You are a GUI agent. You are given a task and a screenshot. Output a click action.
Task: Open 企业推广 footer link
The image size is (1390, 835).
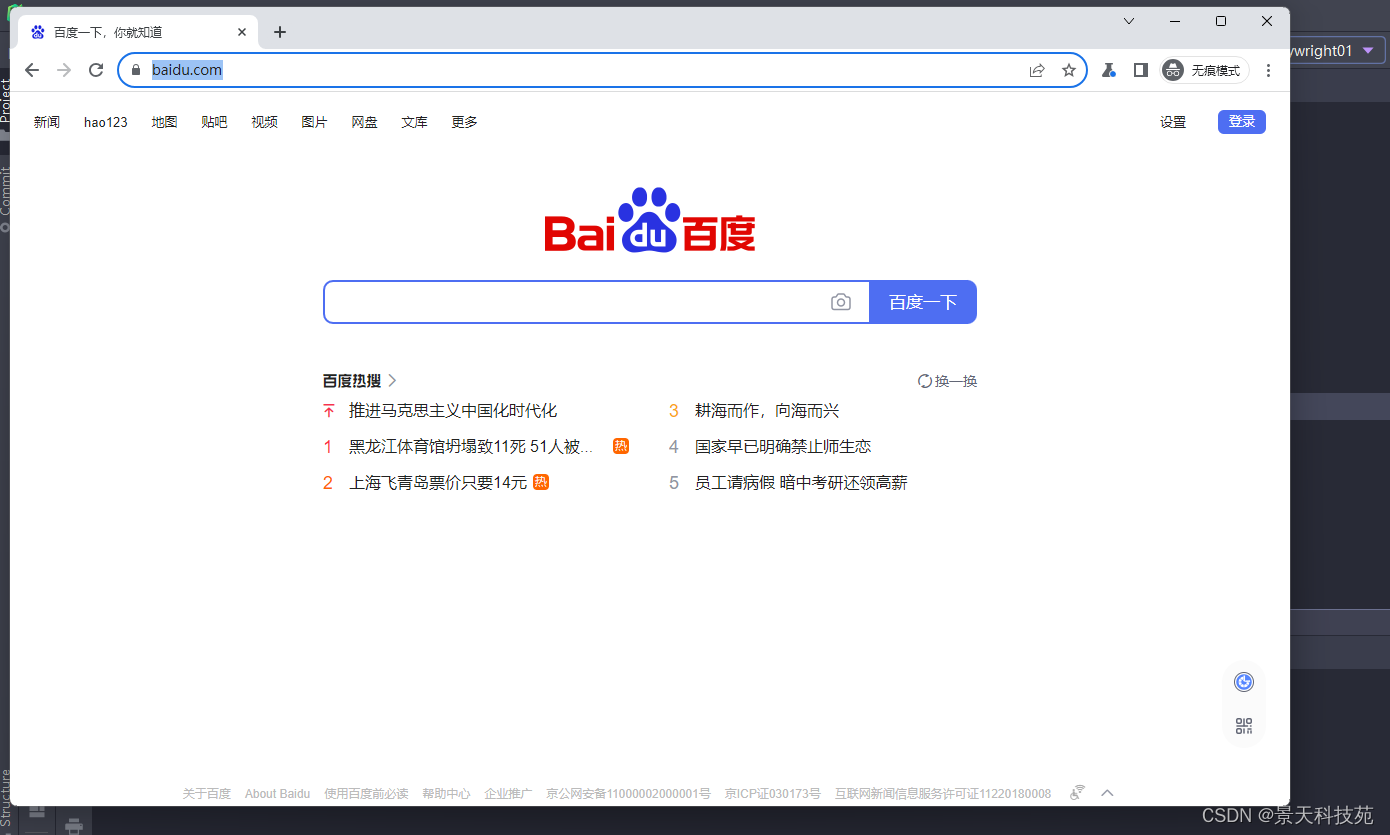click(x=508, y=794)
